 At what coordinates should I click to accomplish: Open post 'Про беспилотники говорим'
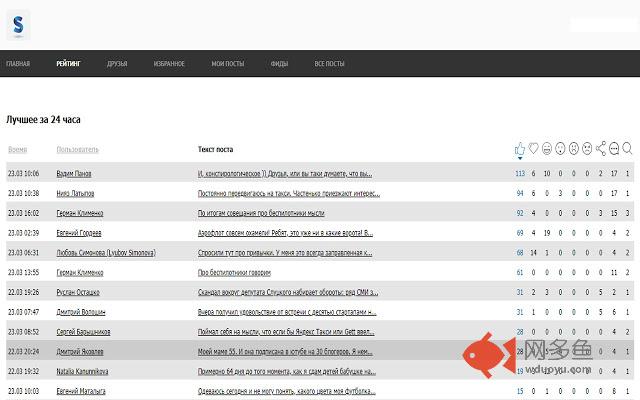pyautogui.click(x=234, y=273)
